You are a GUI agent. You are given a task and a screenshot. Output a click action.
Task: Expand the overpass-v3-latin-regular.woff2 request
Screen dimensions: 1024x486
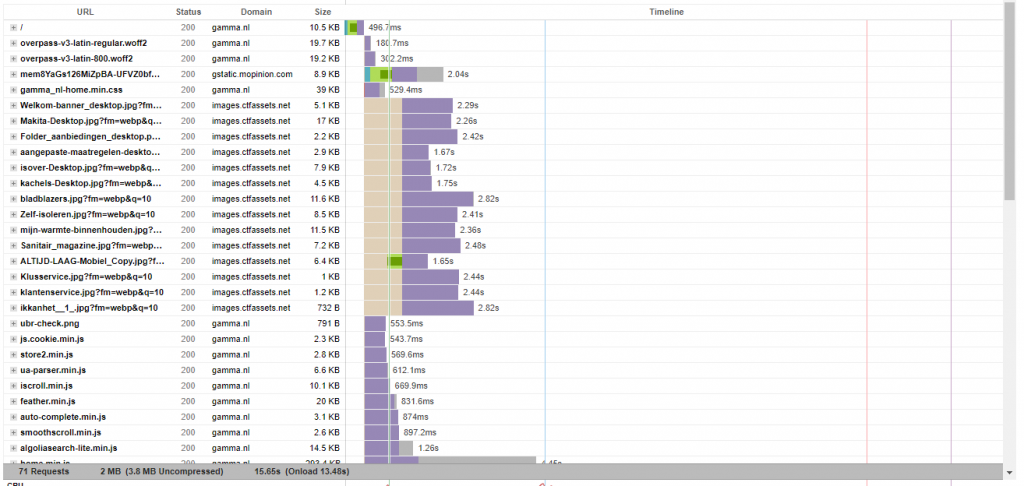[13, 43]
